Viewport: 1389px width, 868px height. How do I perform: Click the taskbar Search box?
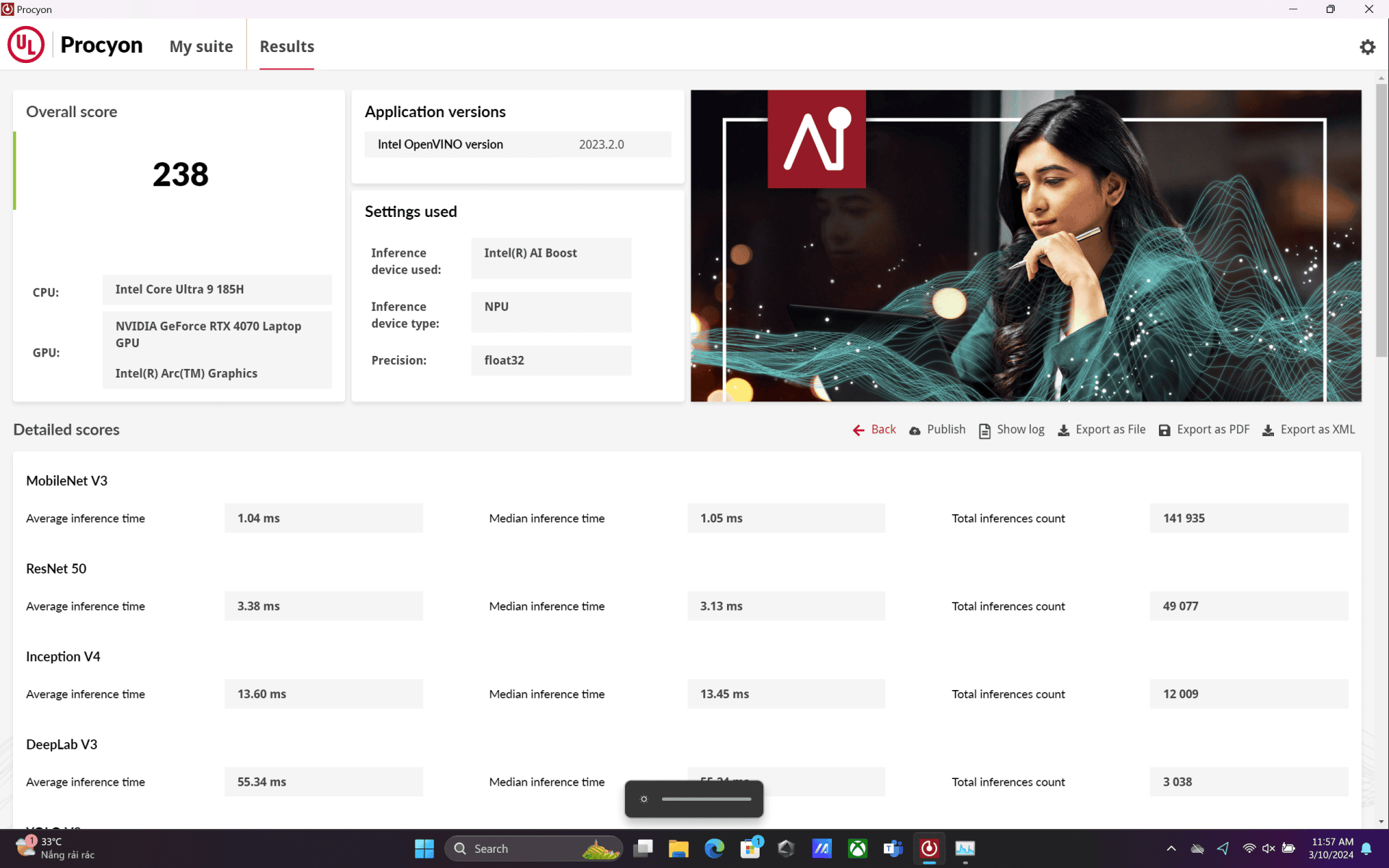(533, 848)
